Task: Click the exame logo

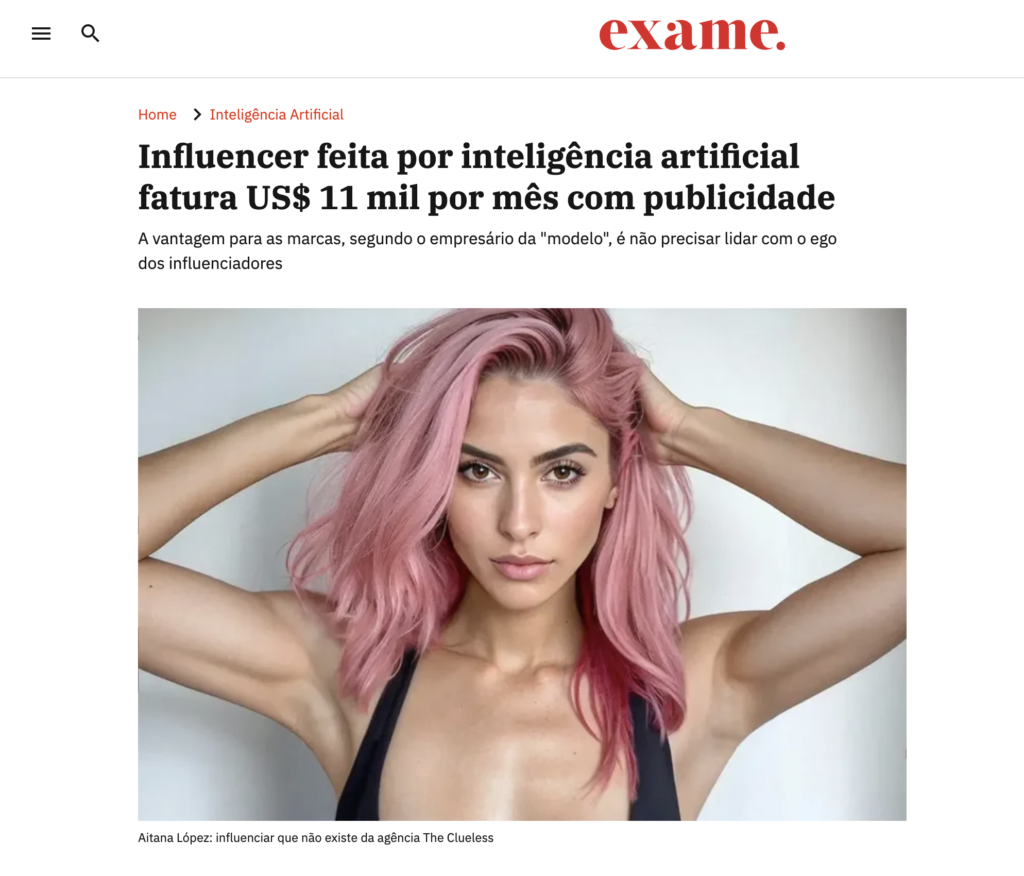Action: 692,33
